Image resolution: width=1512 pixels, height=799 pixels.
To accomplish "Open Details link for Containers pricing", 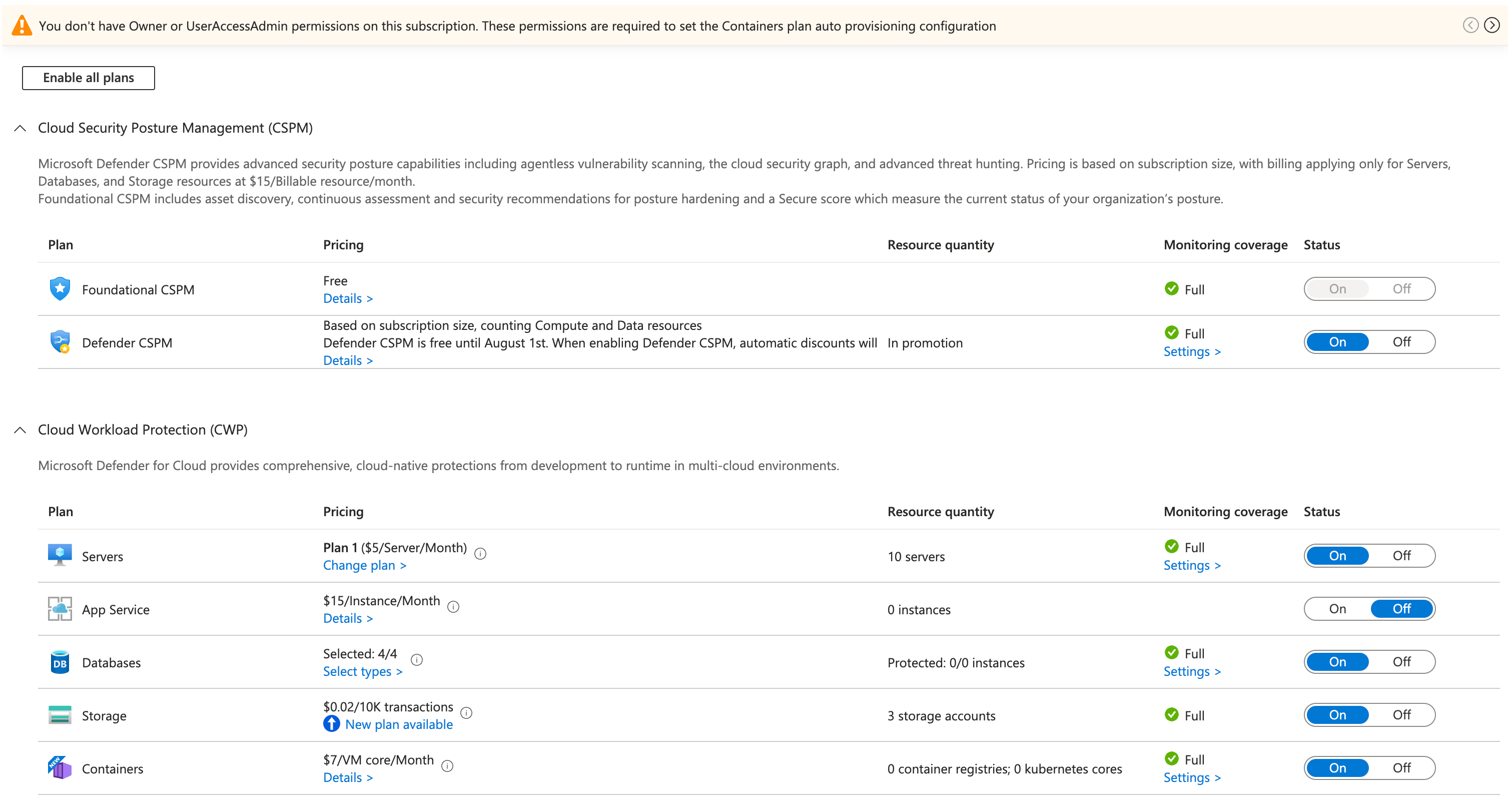I will (348, 777).
